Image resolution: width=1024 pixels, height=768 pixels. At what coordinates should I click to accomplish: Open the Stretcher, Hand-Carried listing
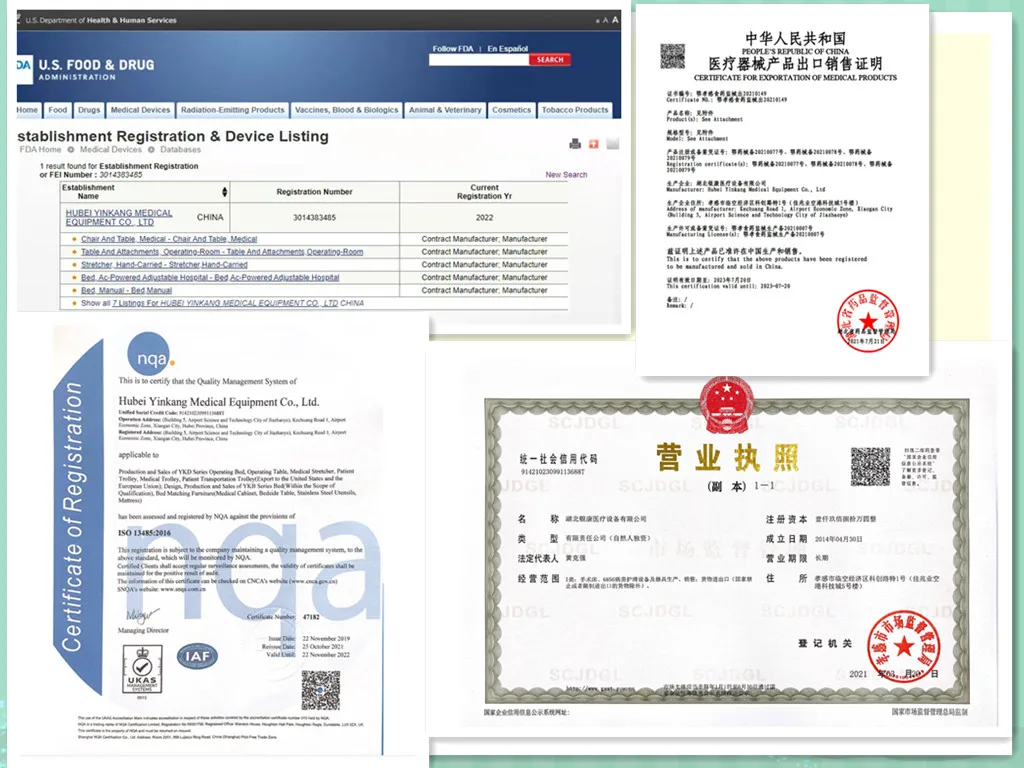164,264
